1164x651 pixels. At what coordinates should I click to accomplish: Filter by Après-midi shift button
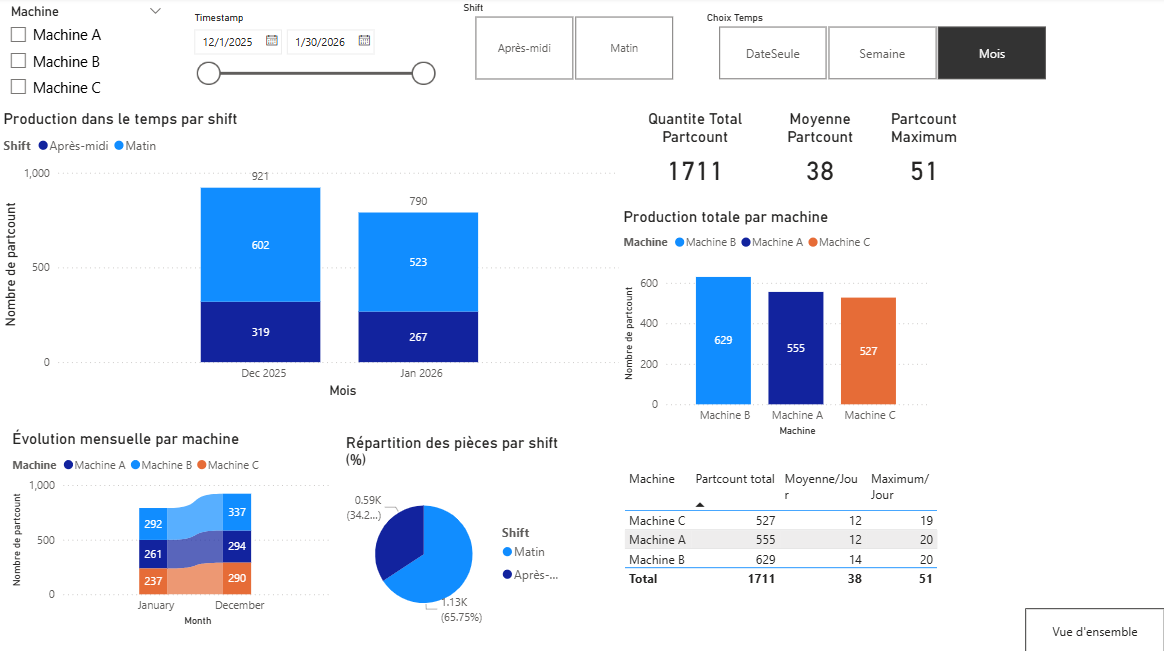point(524,48)
